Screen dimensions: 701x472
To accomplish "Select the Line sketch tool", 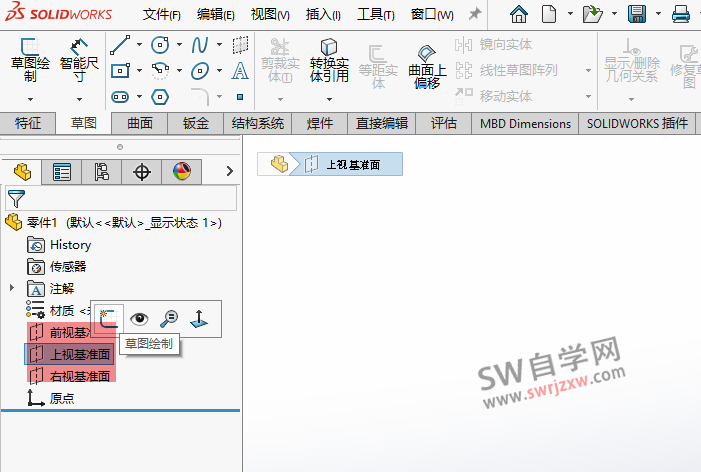I will pyautogui.click(x=120, y=45).
